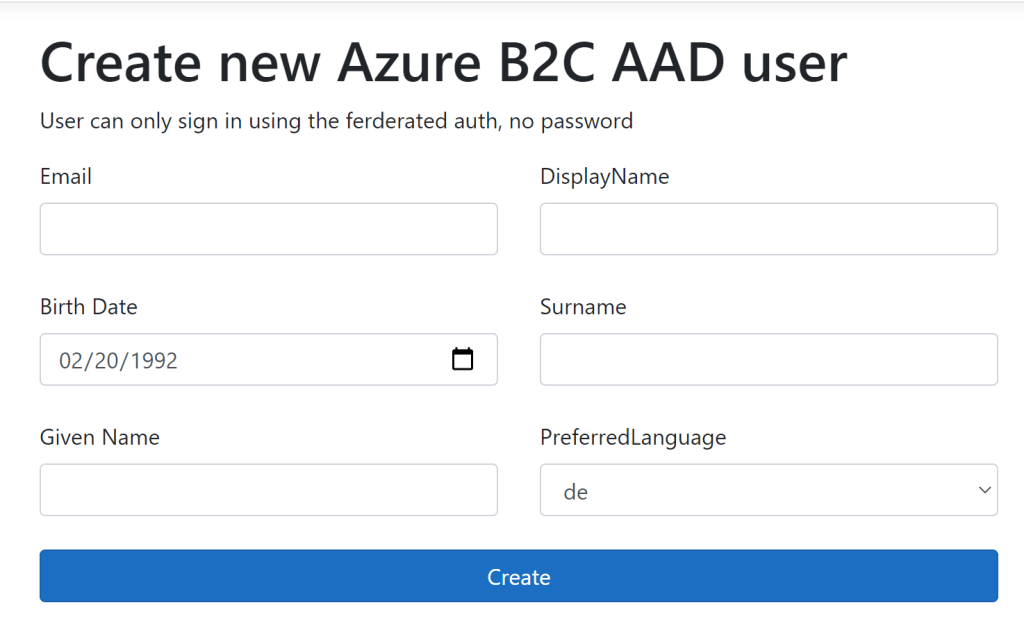Select the month '02' in Birth Date
The height and width of the screenshot is (639, 1024).
(x=71, y=361)
